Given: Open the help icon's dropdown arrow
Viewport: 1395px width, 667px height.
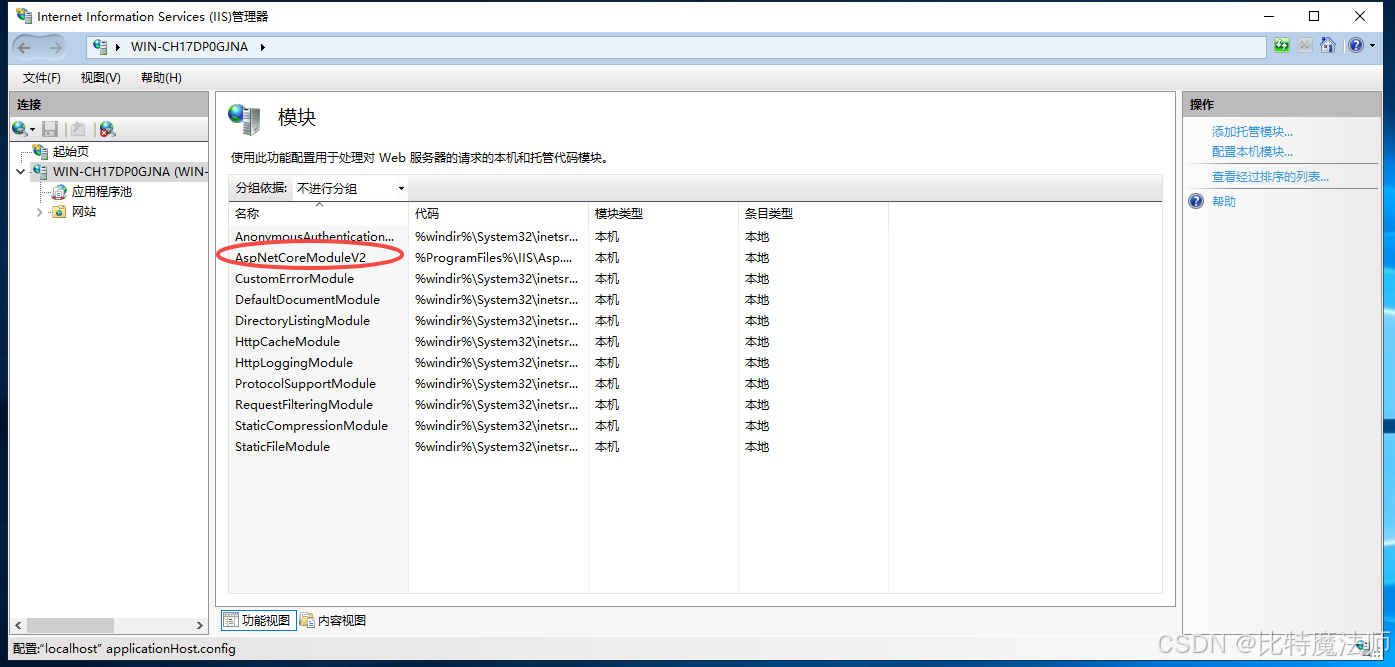Looking at the screenshot, I should [x=1371, y=46].
